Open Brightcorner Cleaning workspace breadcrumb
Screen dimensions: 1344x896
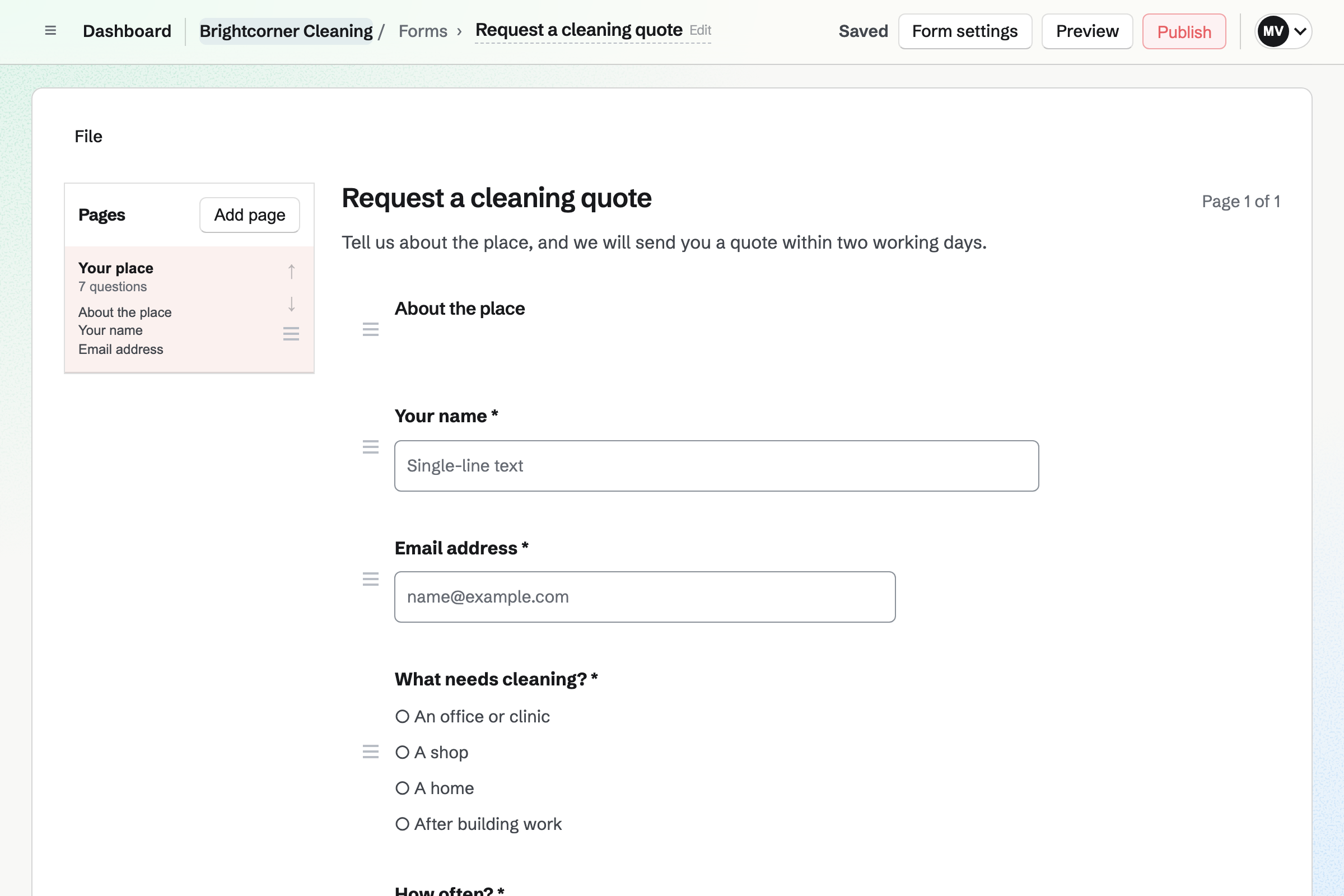tap(286, 31)
